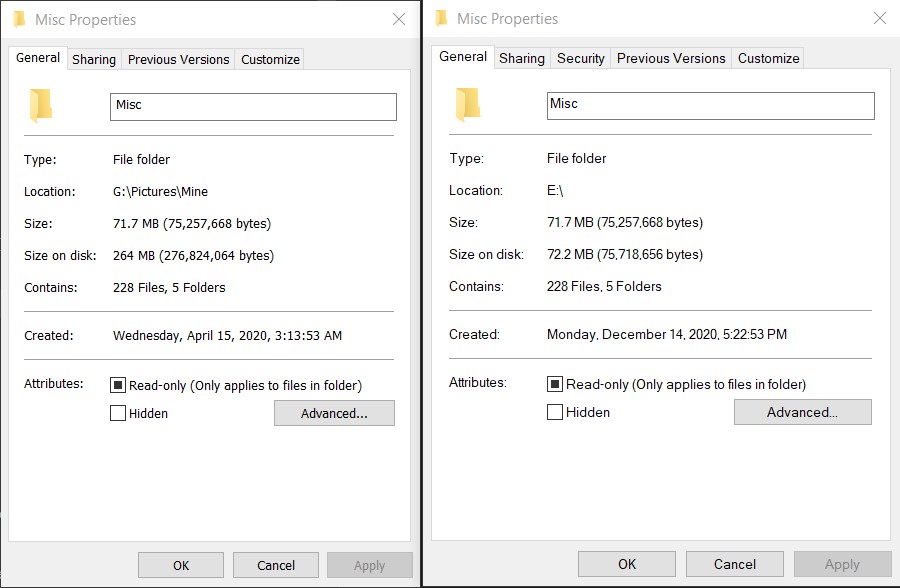
Task: Click location text E:\
Action: (x=555, y=191)
